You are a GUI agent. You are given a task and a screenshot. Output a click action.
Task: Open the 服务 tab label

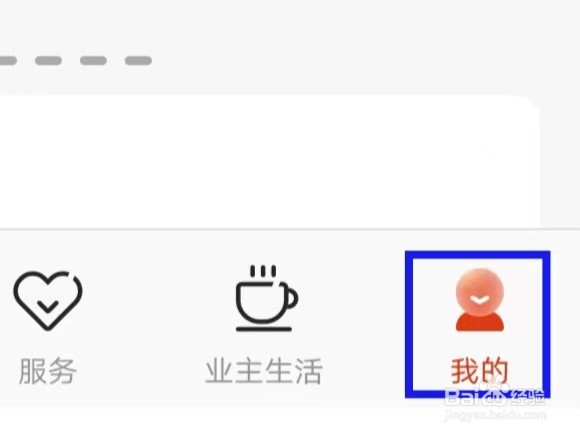pyautogui.click(x=48, y=371)
